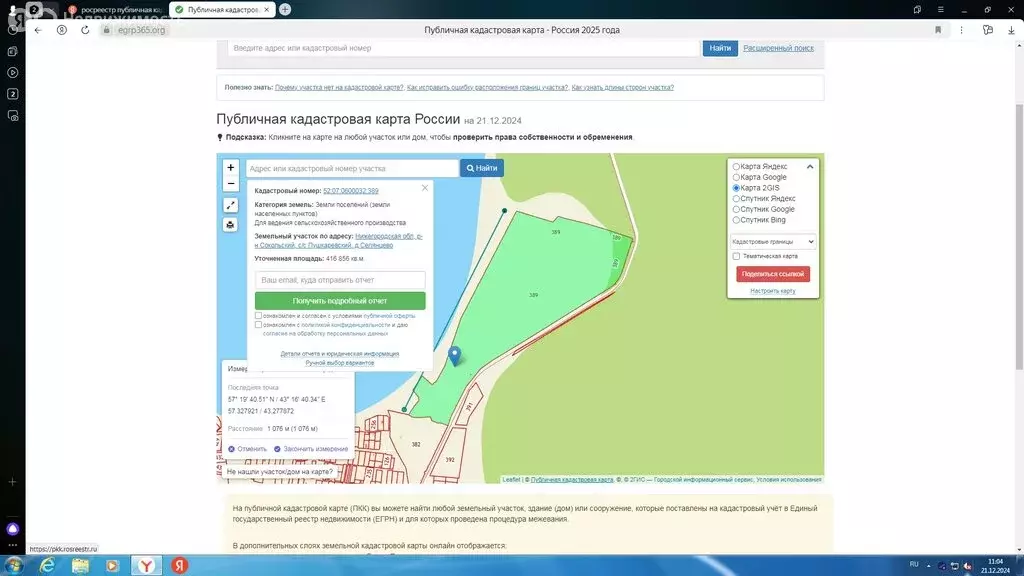Focus the top Введите адрес search field
Viewport: 1024px width, 576px height.
click(x=464, y=48)
